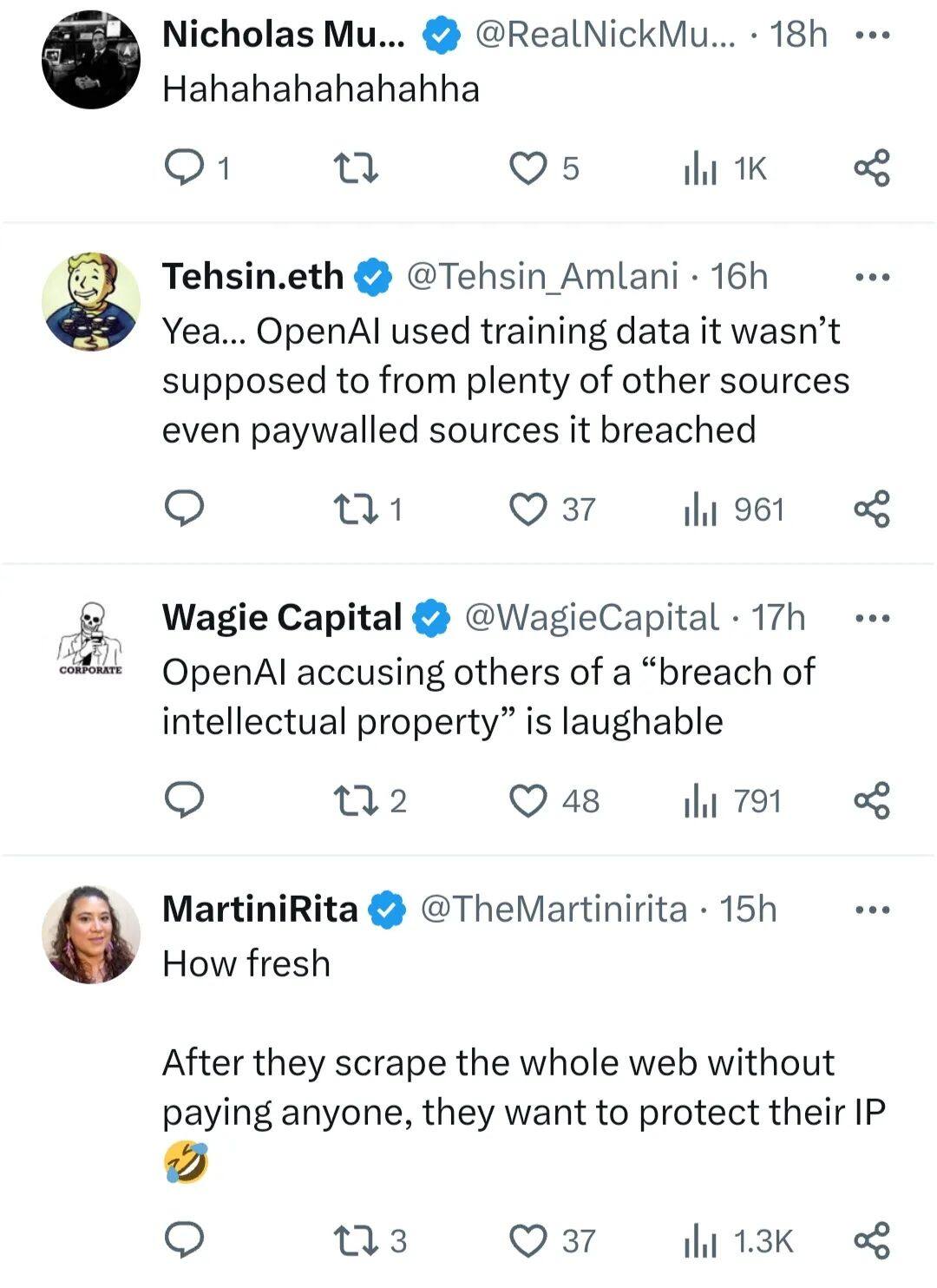View analytics showing 961 views on Tehsin's tweet
This screenshot has height=1288, width=937.
coord(734,509)
